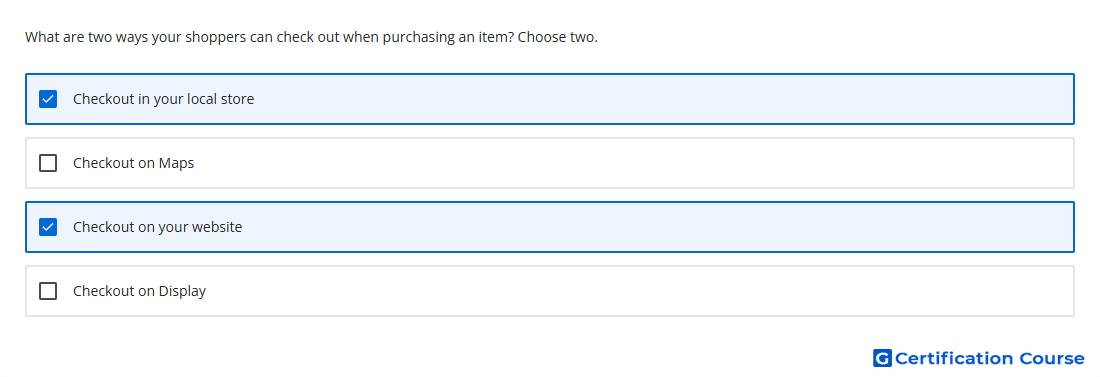Image resolution: width=1100 pixels, height=377 pixels.
Task: Click the blue G logo icon
Action: pyautogui.click(x=882, y=358)
